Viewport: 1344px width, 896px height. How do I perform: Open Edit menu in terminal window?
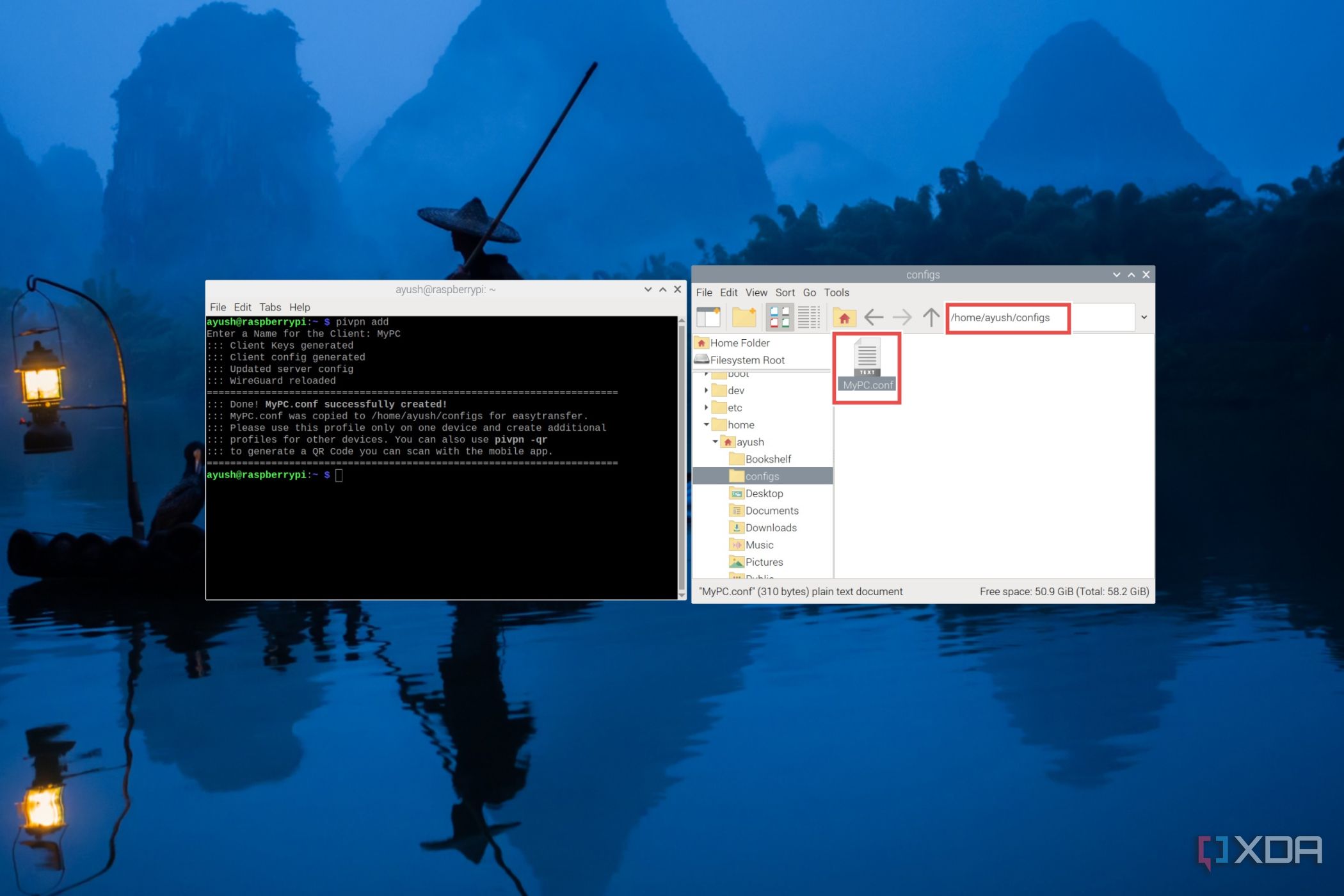pyautogui.click(x=243, y=307)
